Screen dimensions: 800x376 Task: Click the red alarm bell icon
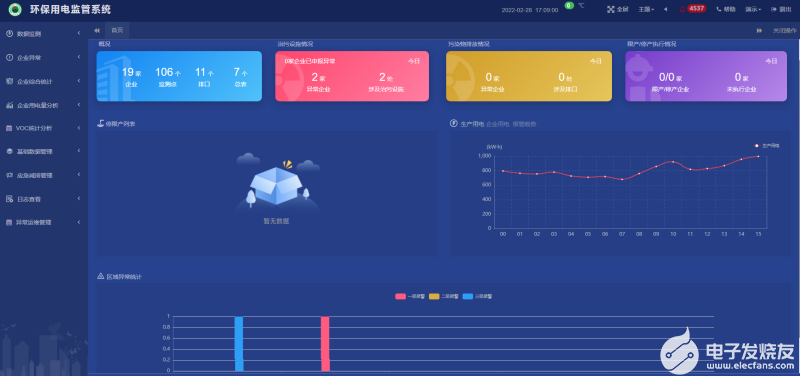point(682,9)
